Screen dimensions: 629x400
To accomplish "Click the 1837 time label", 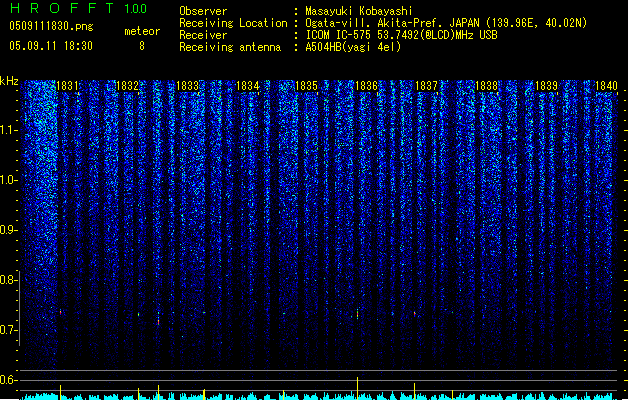I will pyautogui.click(x=426, y=86).
